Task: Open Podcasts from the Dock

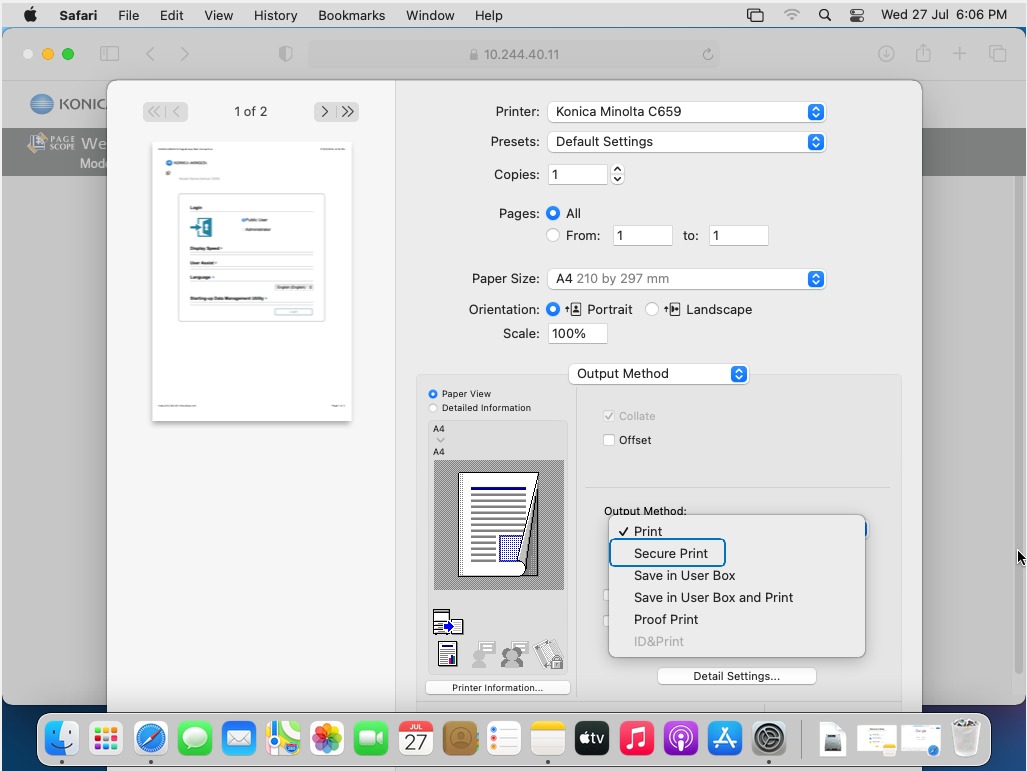Action: (680, 739)
